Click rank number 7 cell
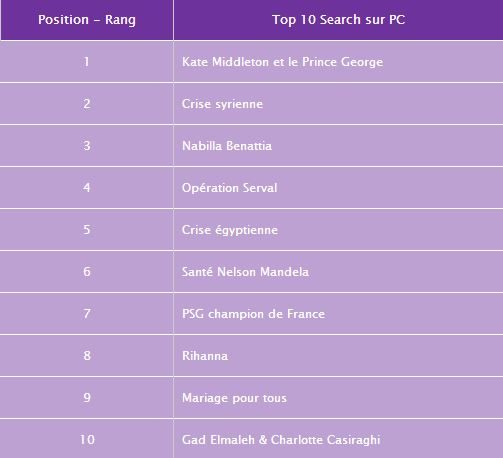Image resolution: width=503 pixels, height=458 pixels. (87, 314)
